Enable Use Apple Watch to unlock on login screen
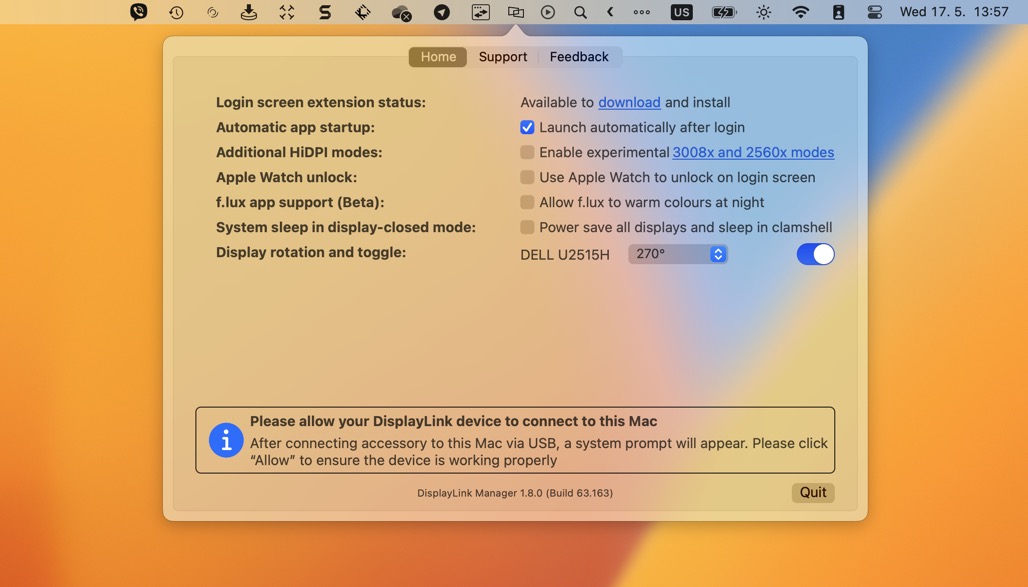 click(527, 177)
